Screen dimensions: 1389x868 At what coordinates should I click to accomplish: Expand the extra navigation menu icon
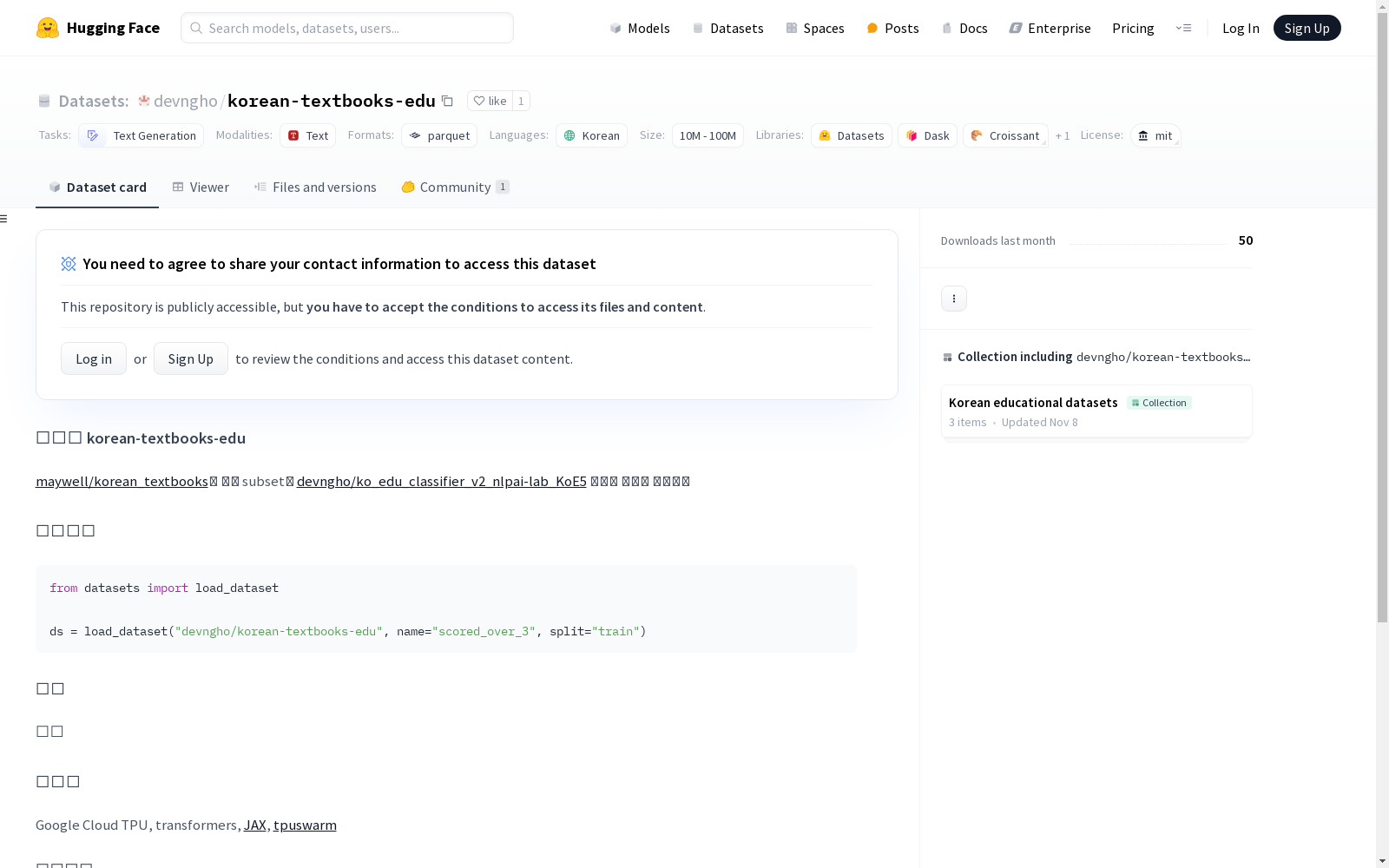[x=1183, y=28]
